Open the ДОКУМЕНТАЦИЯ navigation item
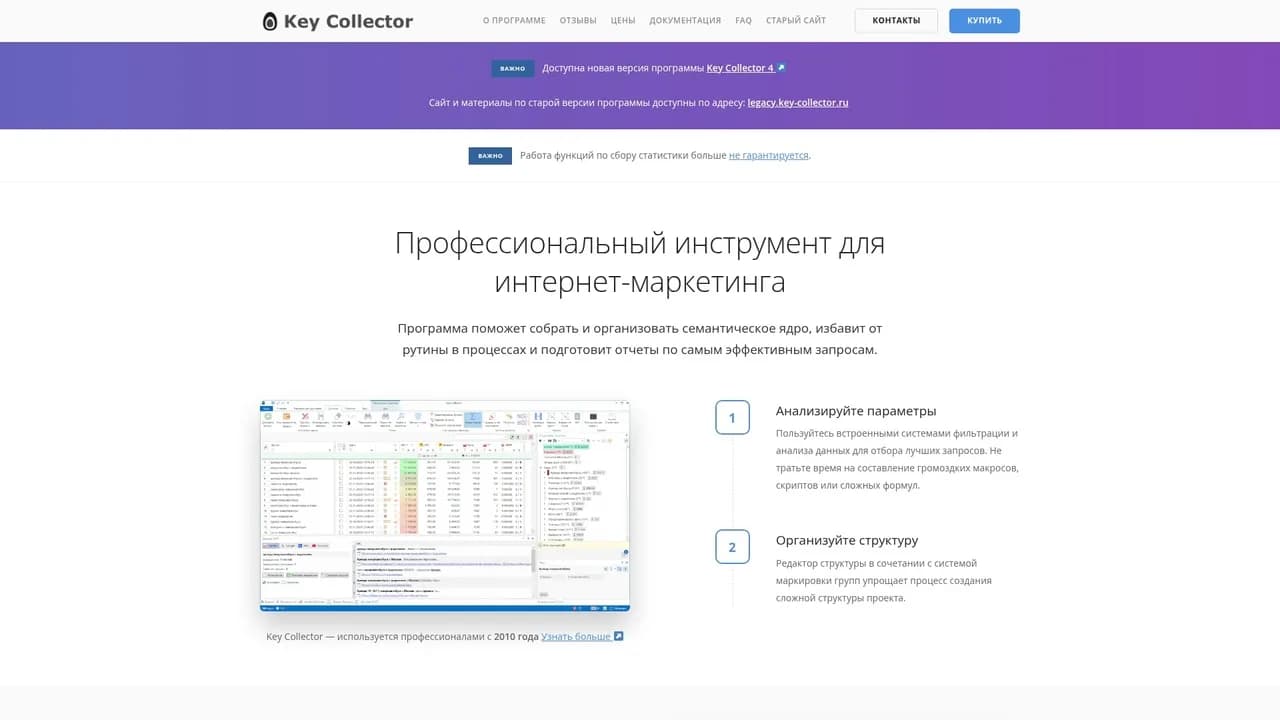The width and height of the screenshot is (1280, 720). [x=685, y=19]
